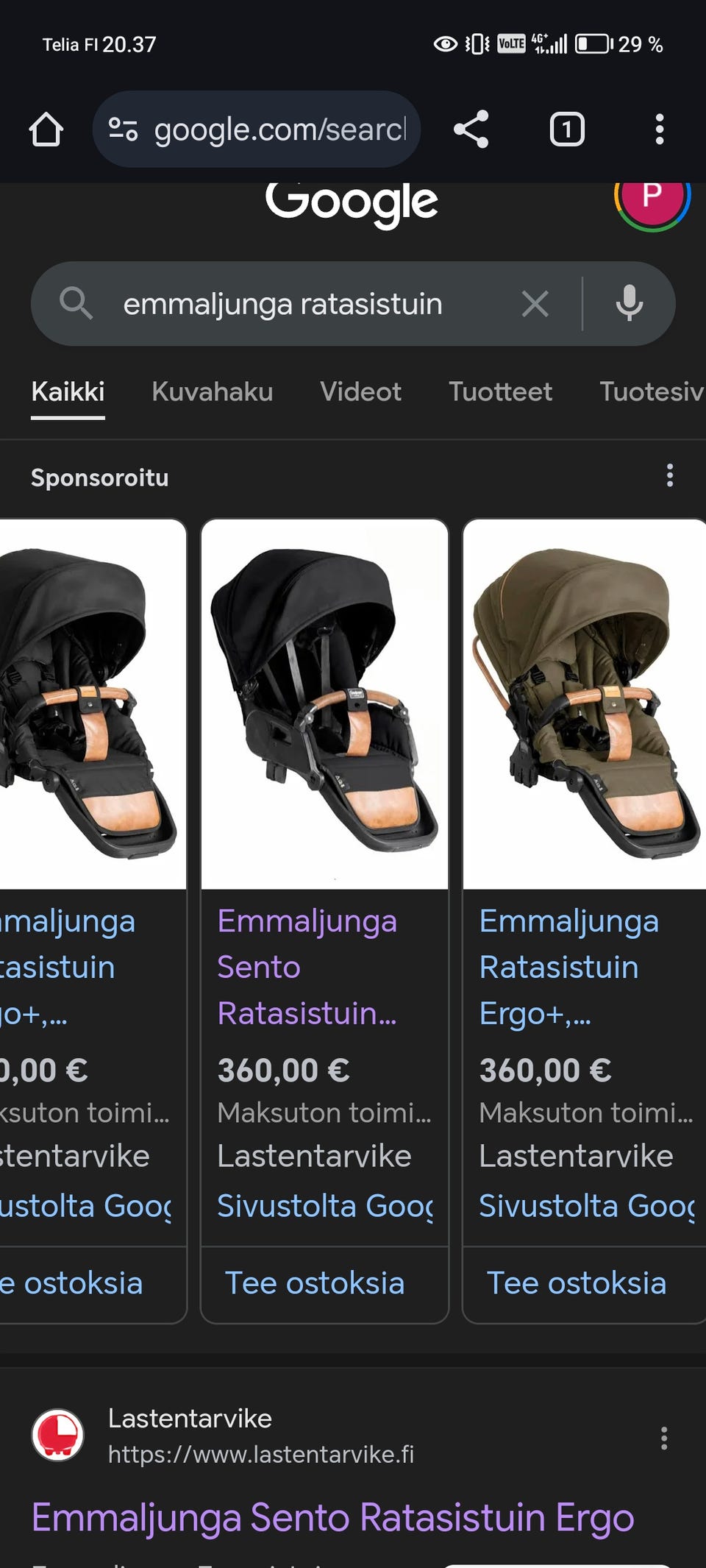This screenshot has height=1568, width=706.
Task: Tap the share icon
Action: (471, 130)
